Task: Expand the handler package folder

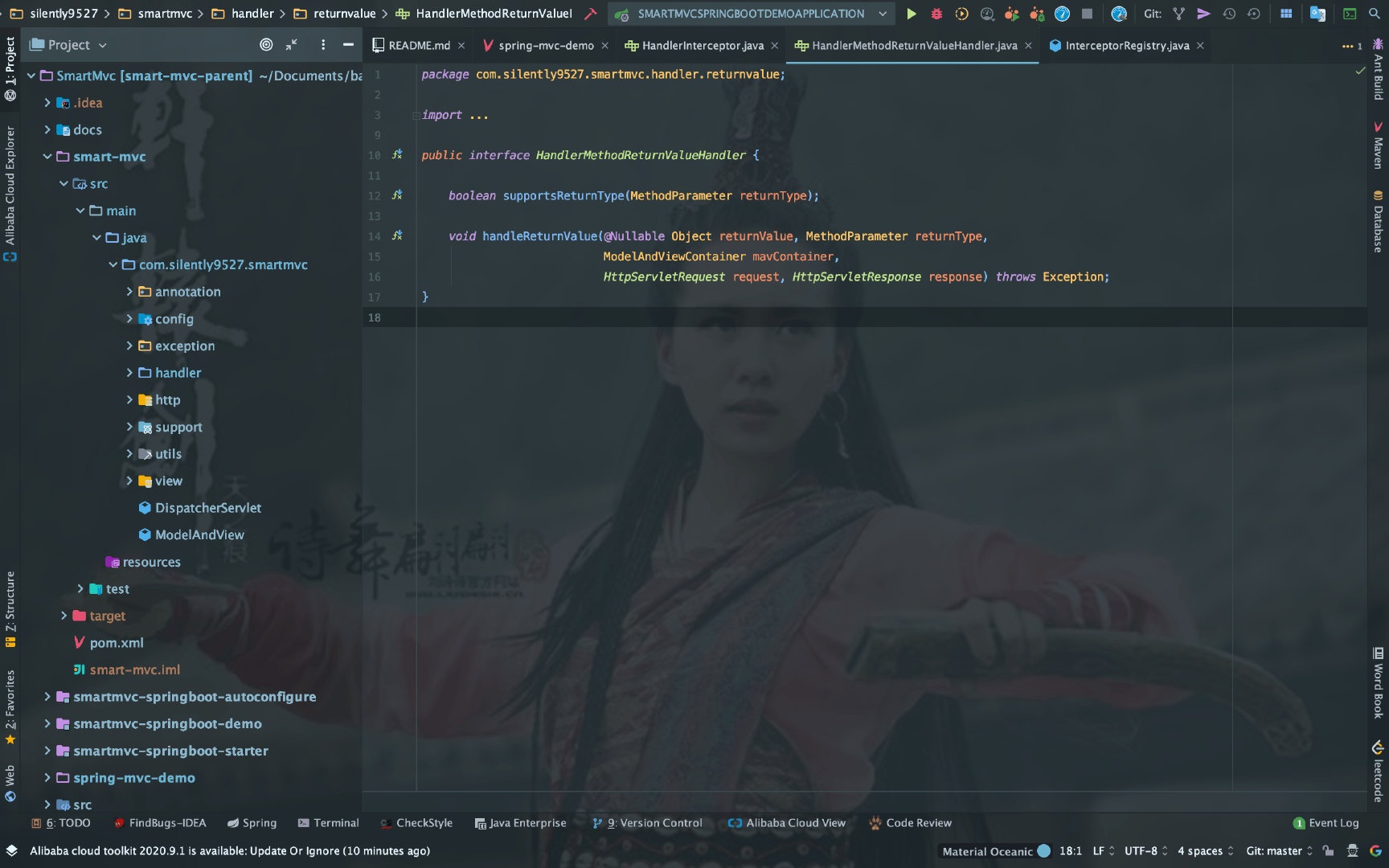Action: pos(129,373)
